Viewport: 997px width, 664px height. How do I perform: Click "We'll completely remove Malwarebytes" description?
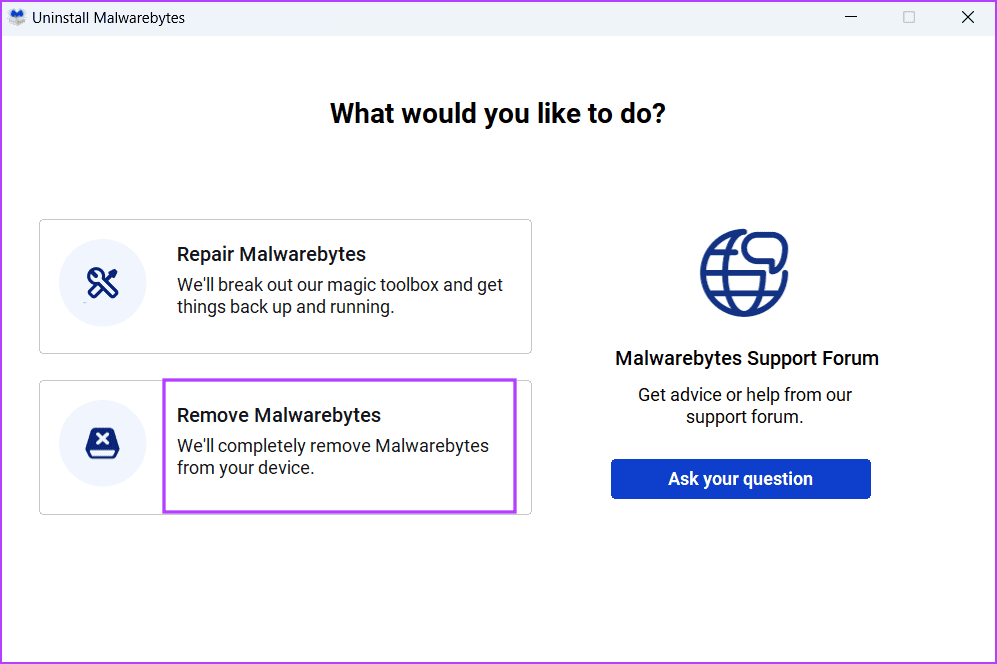tap(333, 457)
